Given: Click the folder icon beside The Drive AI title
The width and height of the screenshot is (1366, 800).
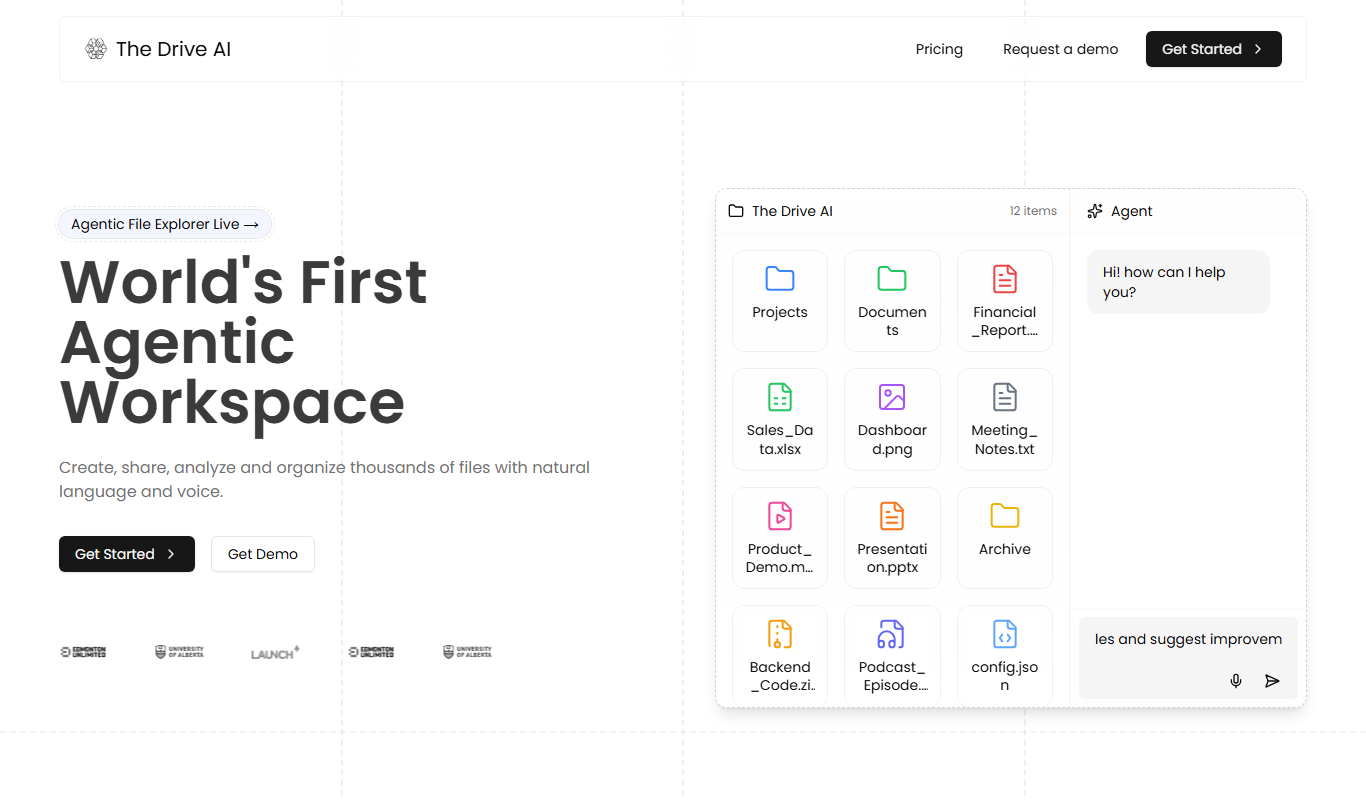Looking at the screenshot, I should 736,211.
